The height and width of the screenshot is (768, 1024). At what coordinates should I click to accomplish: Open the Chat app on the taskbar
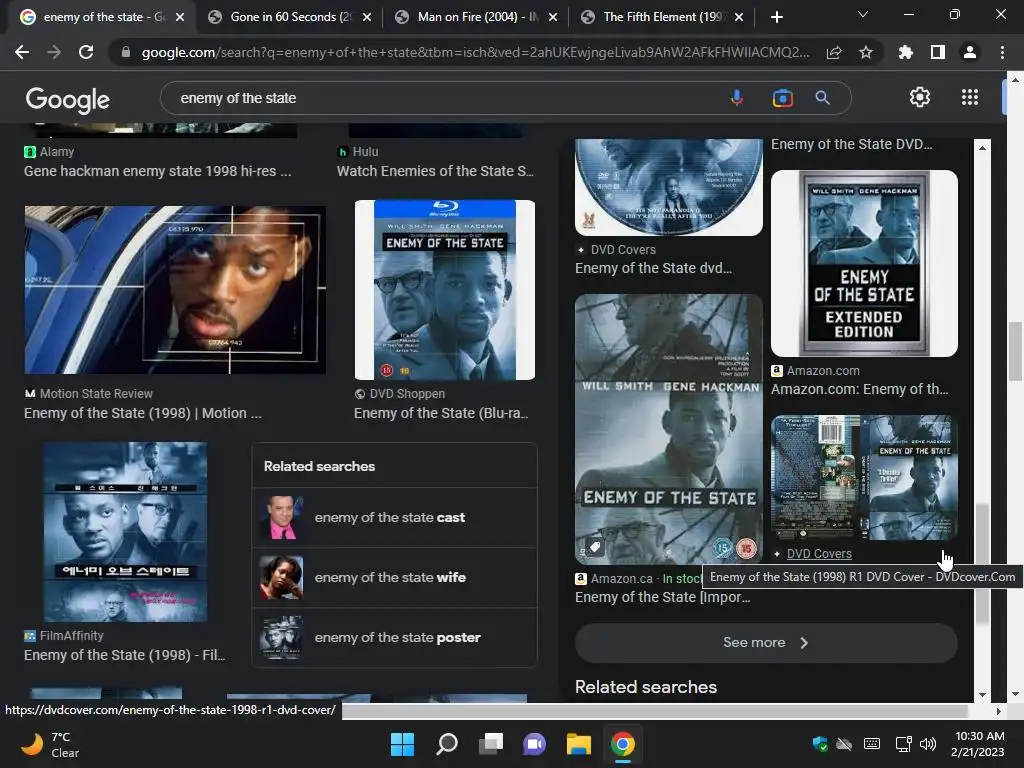[x=534, y=744]
